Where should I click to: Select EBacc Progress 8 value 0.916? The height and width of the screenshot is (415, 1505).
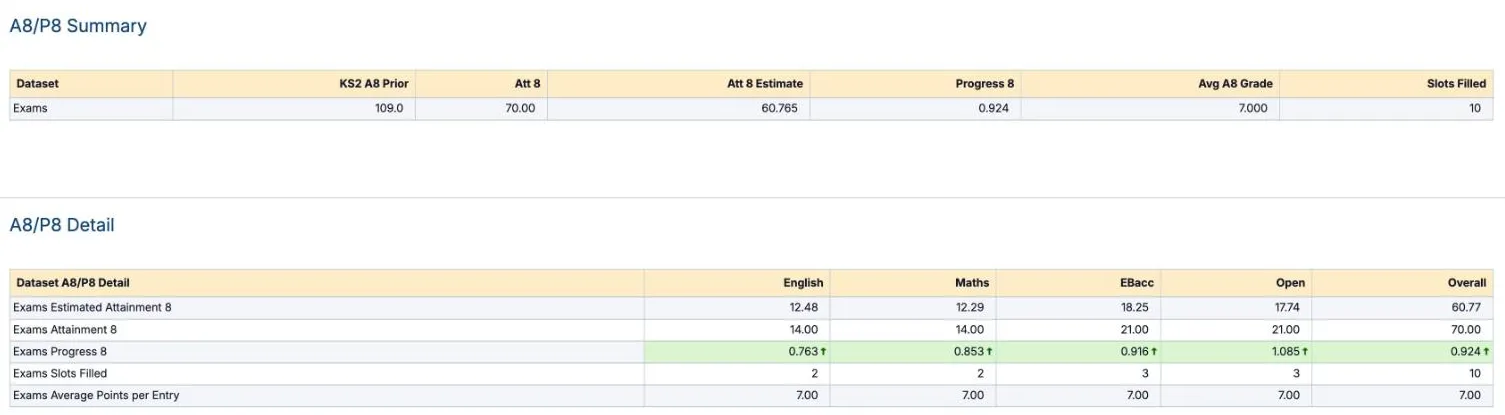coord(1133,352)
